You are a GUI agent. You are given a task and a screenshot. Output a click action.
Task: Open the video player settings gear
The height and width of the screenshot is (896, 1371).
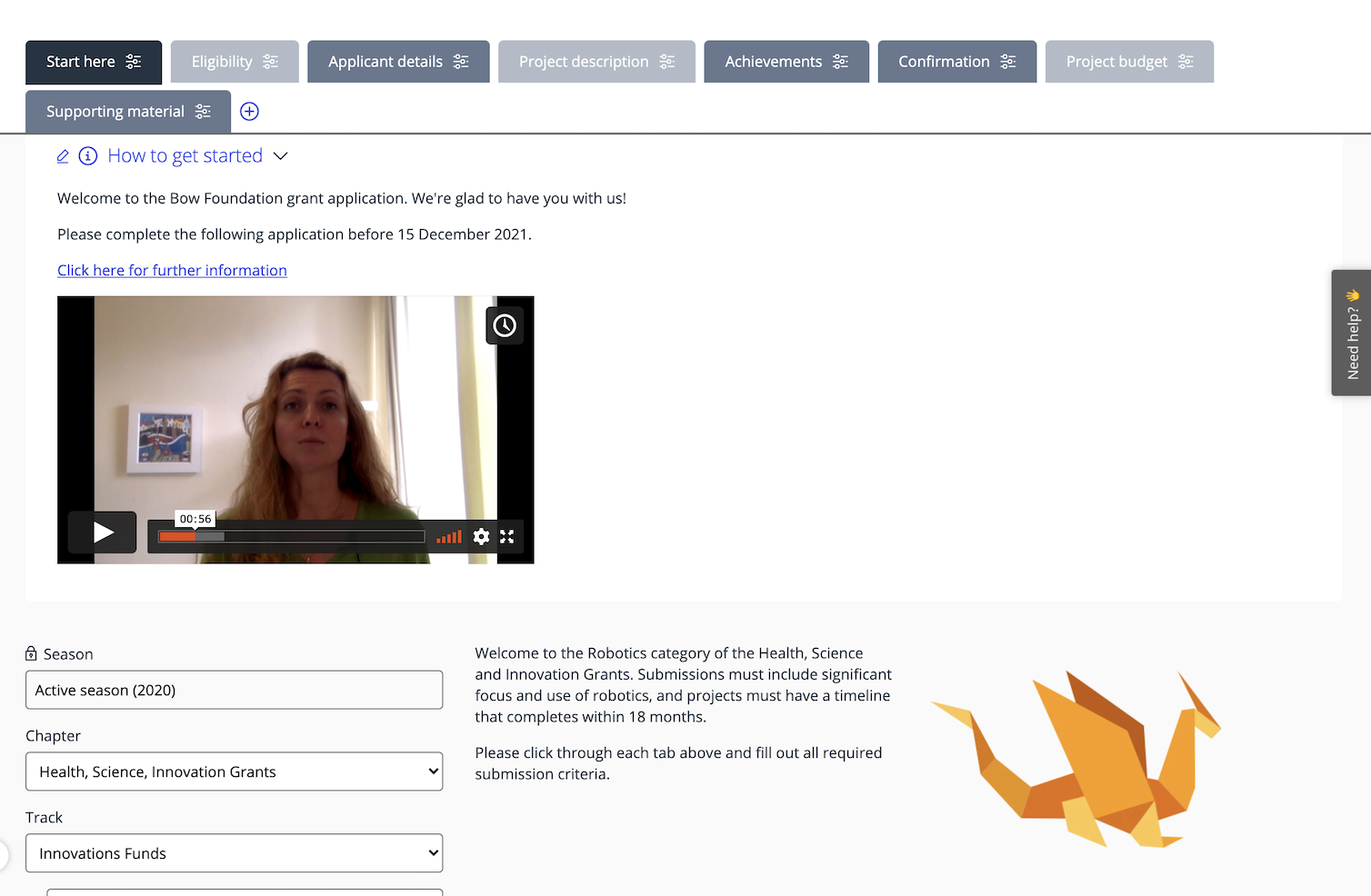[481, 536]
